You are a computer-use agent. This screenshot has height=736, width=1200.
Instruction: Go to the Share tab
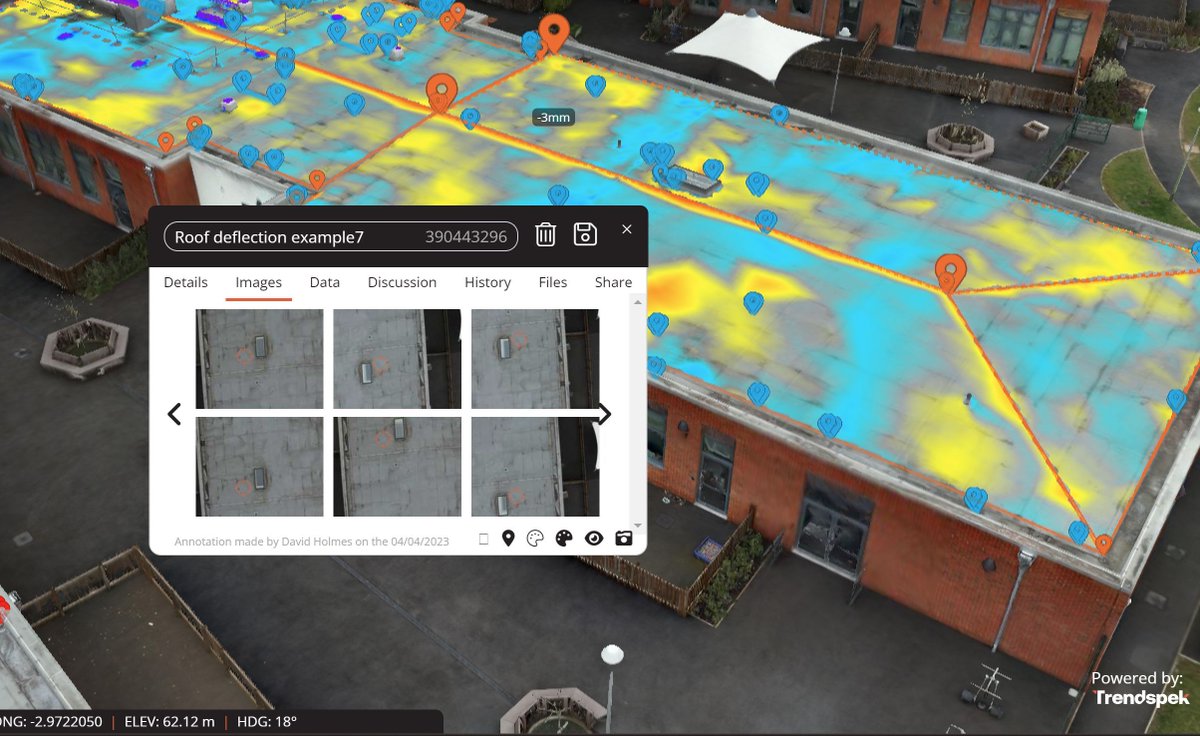[613, 282]
